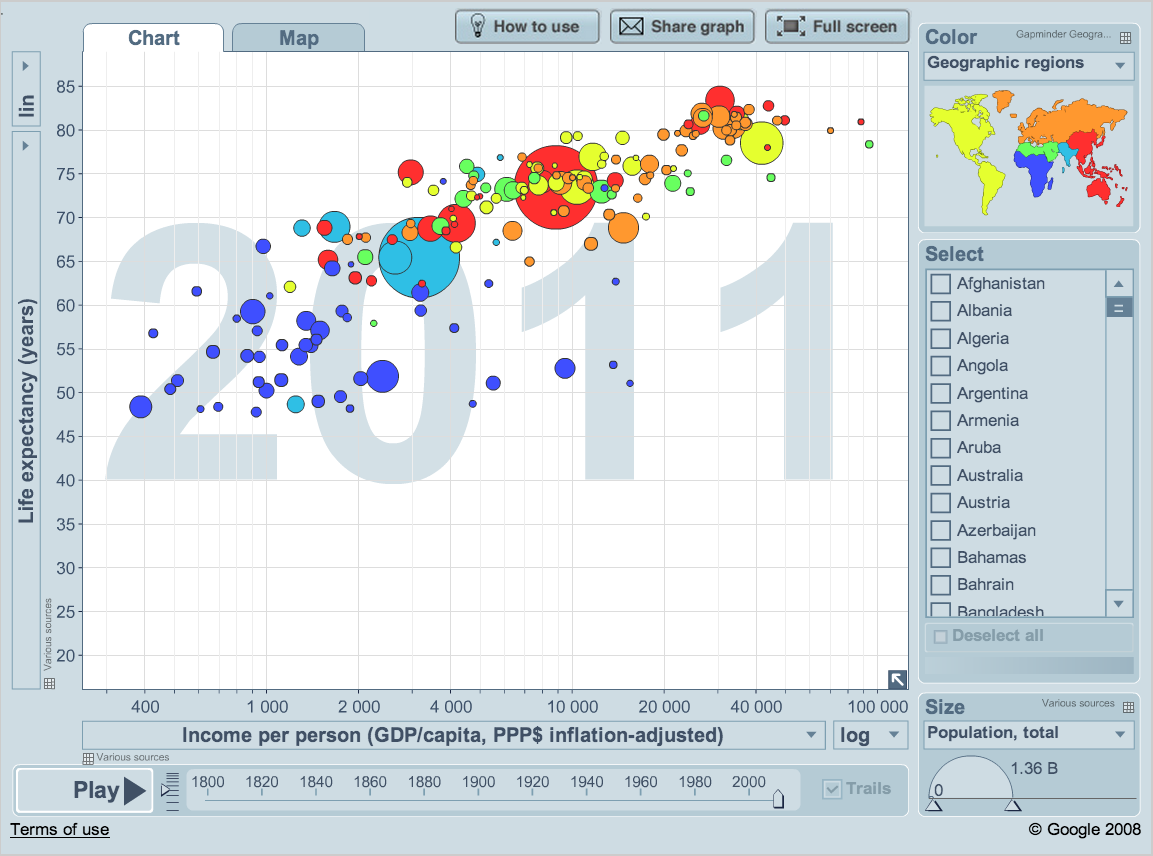Click the playback speed control icon beside Play
The image size is (1153, 856).
coord(170,789)
